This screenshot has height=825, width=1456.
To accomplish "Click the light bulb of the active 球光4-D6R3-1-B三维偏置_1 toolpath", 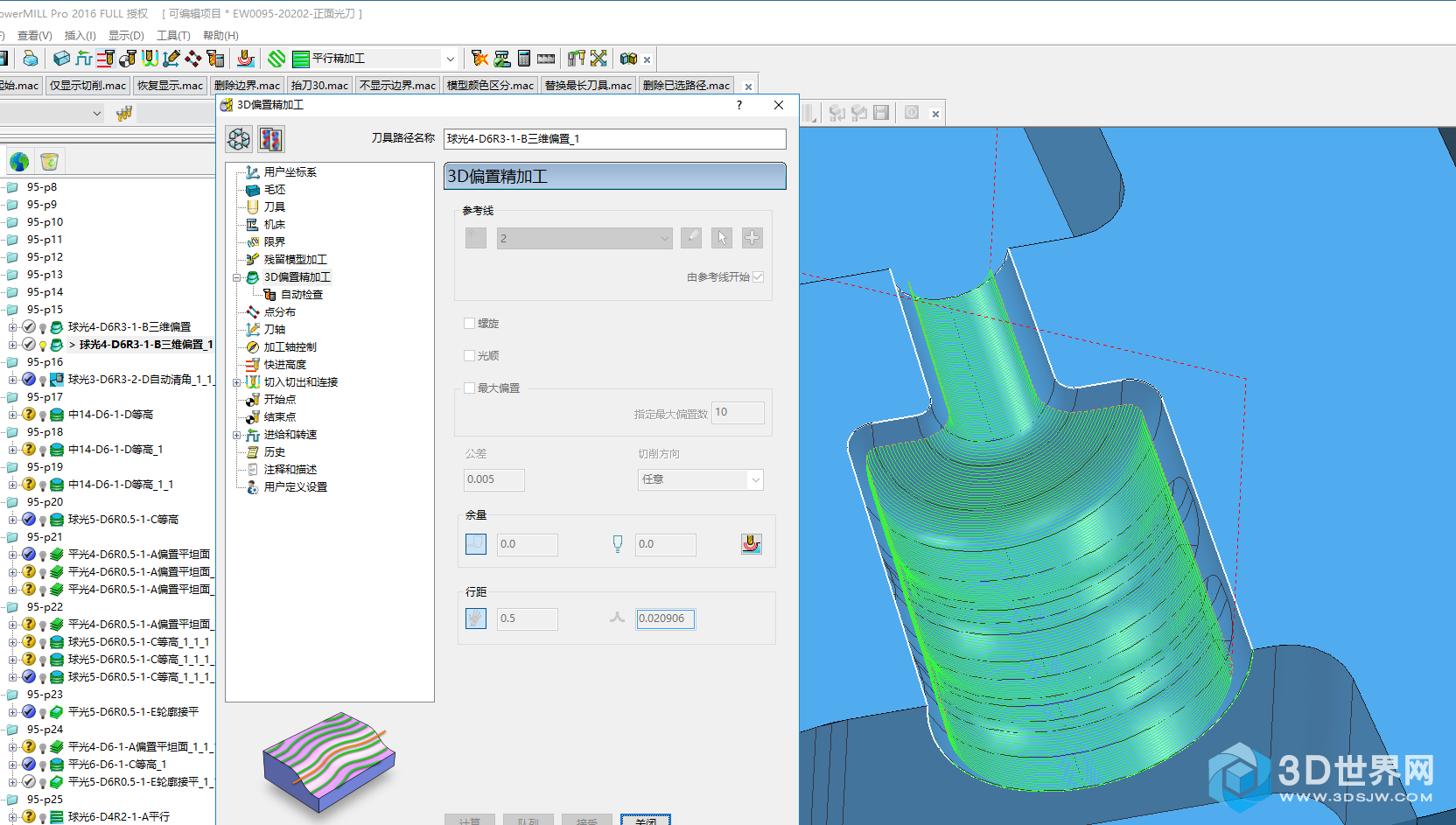I will pyautogui.click(x=43, y=345).
